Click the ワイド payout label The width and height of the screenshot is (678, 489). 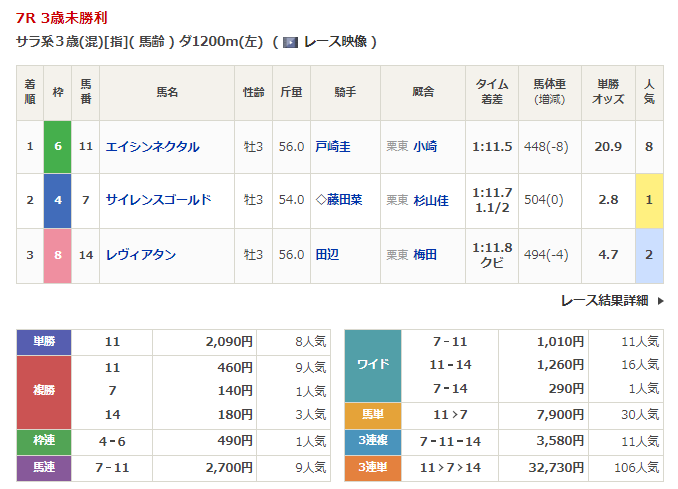[372, 365]
